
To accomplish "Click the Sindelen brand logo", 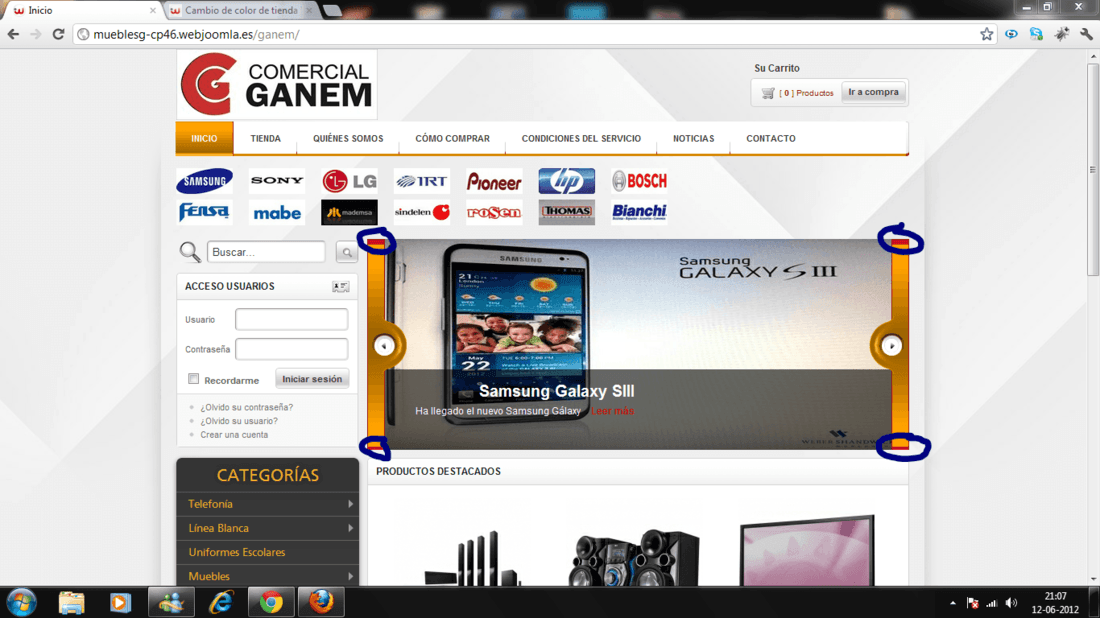I will coord(422,212).
